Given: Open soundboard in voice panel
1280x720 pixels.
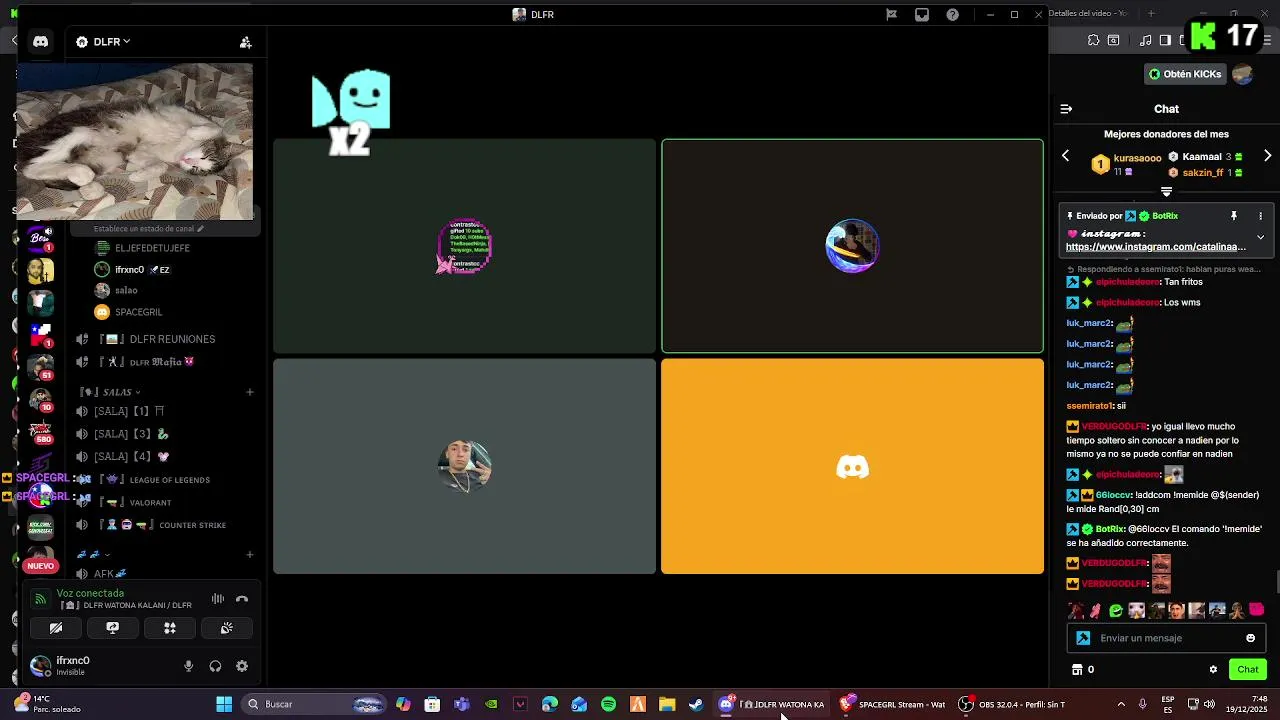Looking at the screenshot, I should [x=227, y=628].
